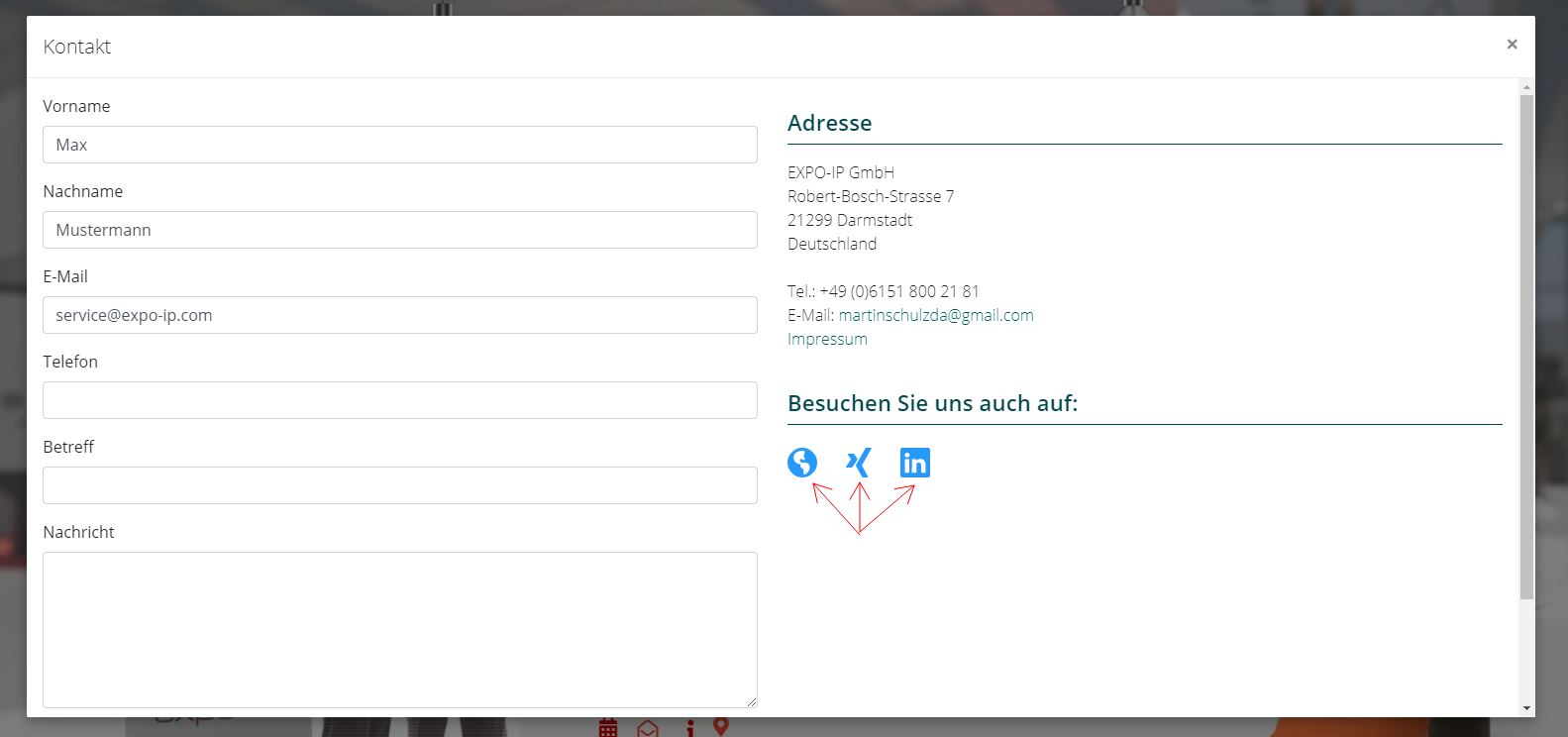Click into the Nachricht text area
This screenshot has width=1568, height=737.
point(400,630)
